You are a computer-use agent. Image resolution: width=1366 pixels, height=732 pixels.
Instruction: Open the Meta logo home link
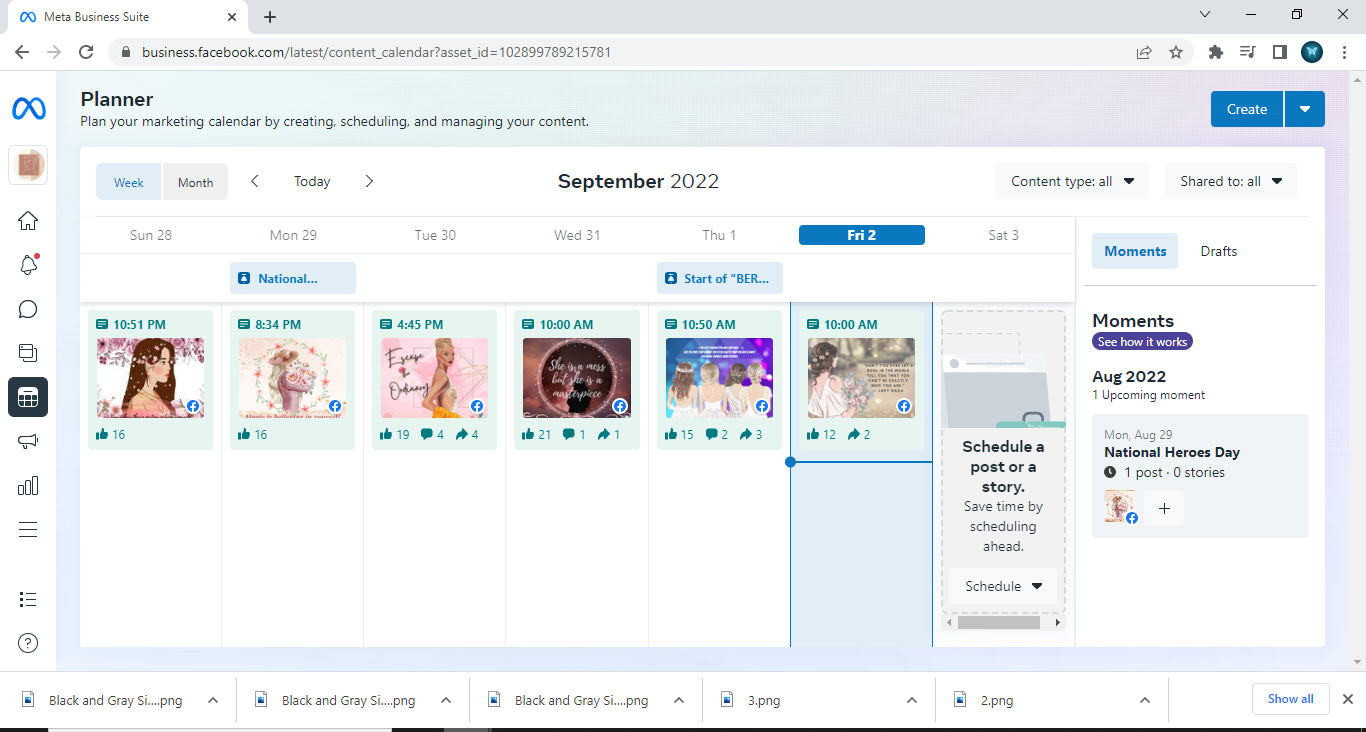point(28,109)
